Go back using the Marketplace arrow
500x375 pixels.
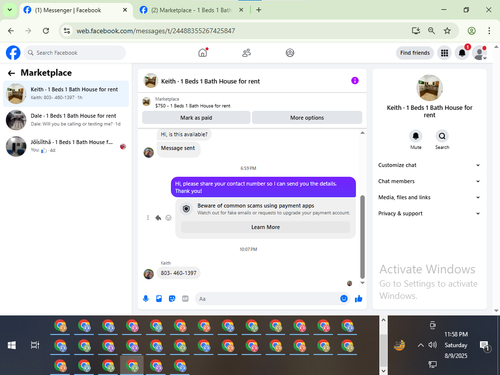[x=11, y=73]
